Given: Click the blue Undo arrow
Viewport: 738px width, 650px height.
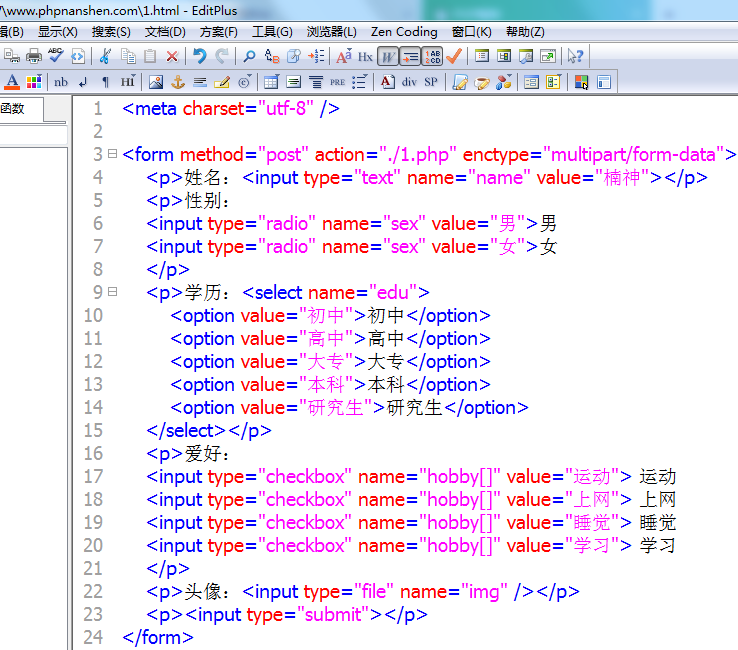Looking at the screenshot, I should tap(200, 56).
